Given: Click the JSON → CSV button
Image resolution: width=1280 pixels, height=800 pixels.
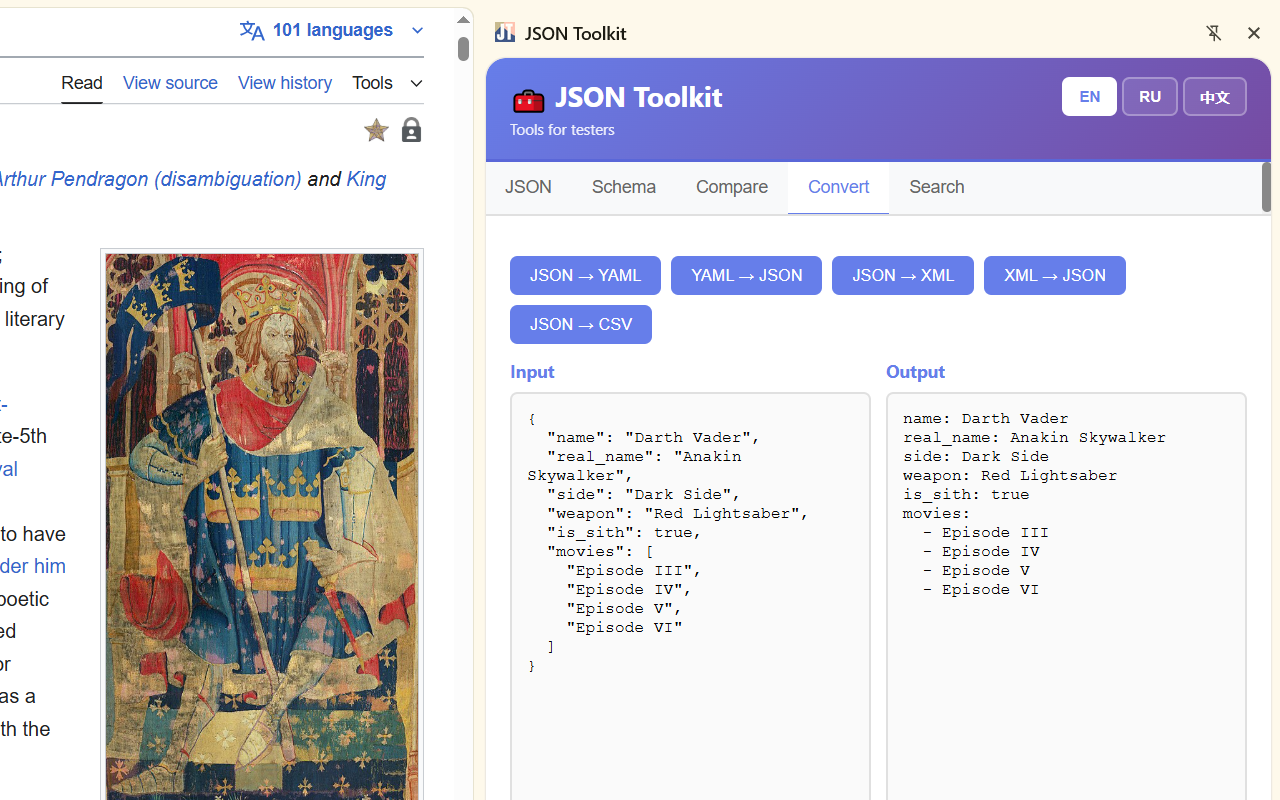Looking at the screenshot, I should pyautogui.click(x=581, y=325).
